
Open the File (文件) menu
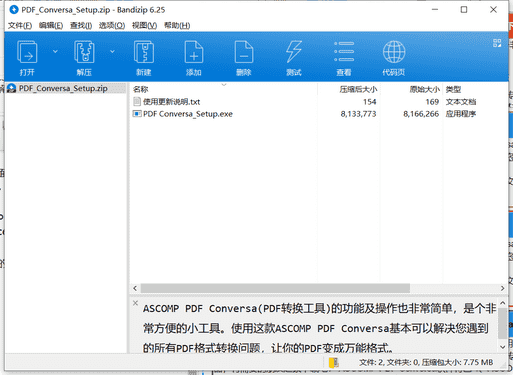(20, 25)
